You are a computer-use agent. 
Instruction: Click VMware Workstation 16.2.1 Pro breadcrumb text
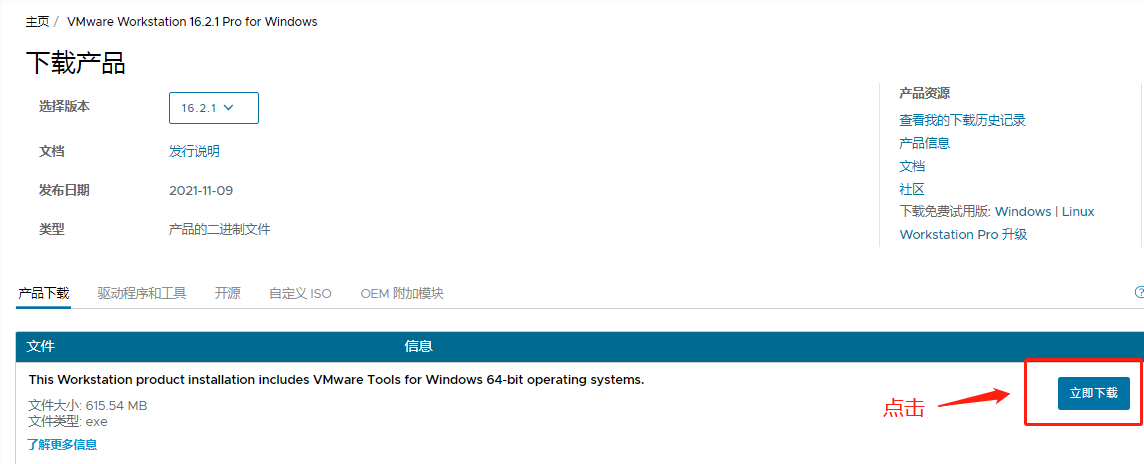click(x=193, y=22)
